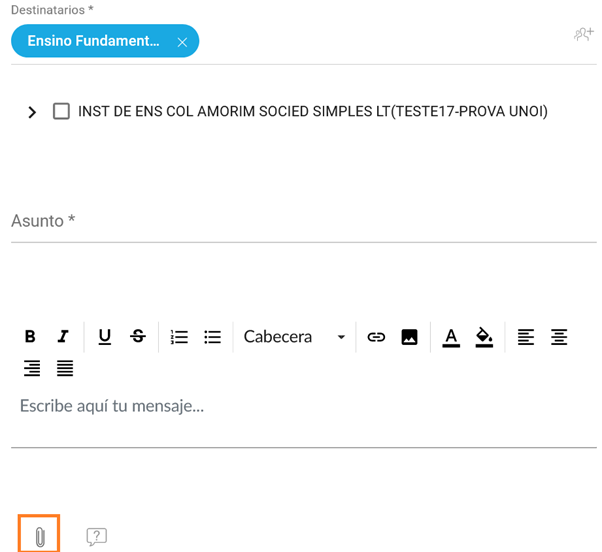Underline the selected text

[x=105, y=337]
